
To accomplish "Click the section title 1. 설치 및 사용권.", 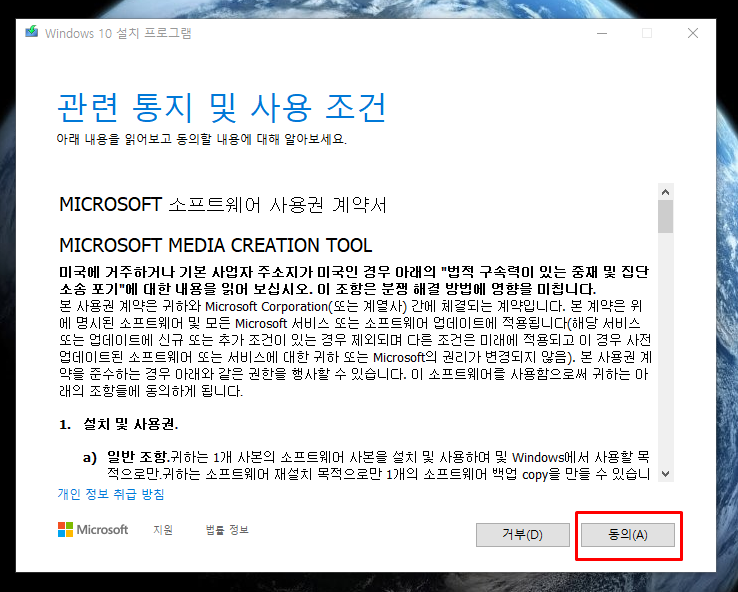I will [x=119, y=424].
